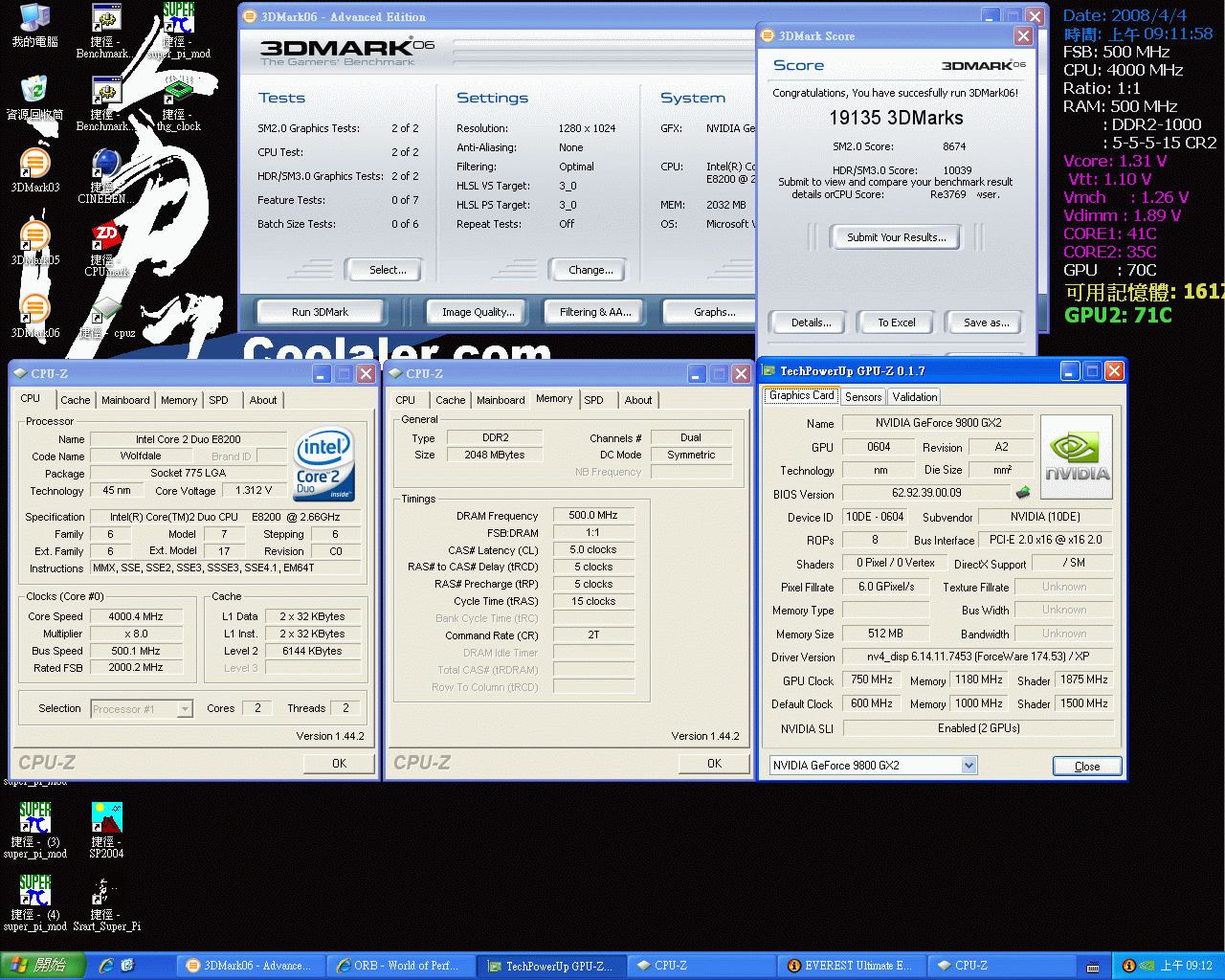Image resolution: width=1225 pixels, height=980 pixels.
Task: Switch to EVEREST Ultimate taskbar item
Action: pyautogui.click(x=850, y=966)
